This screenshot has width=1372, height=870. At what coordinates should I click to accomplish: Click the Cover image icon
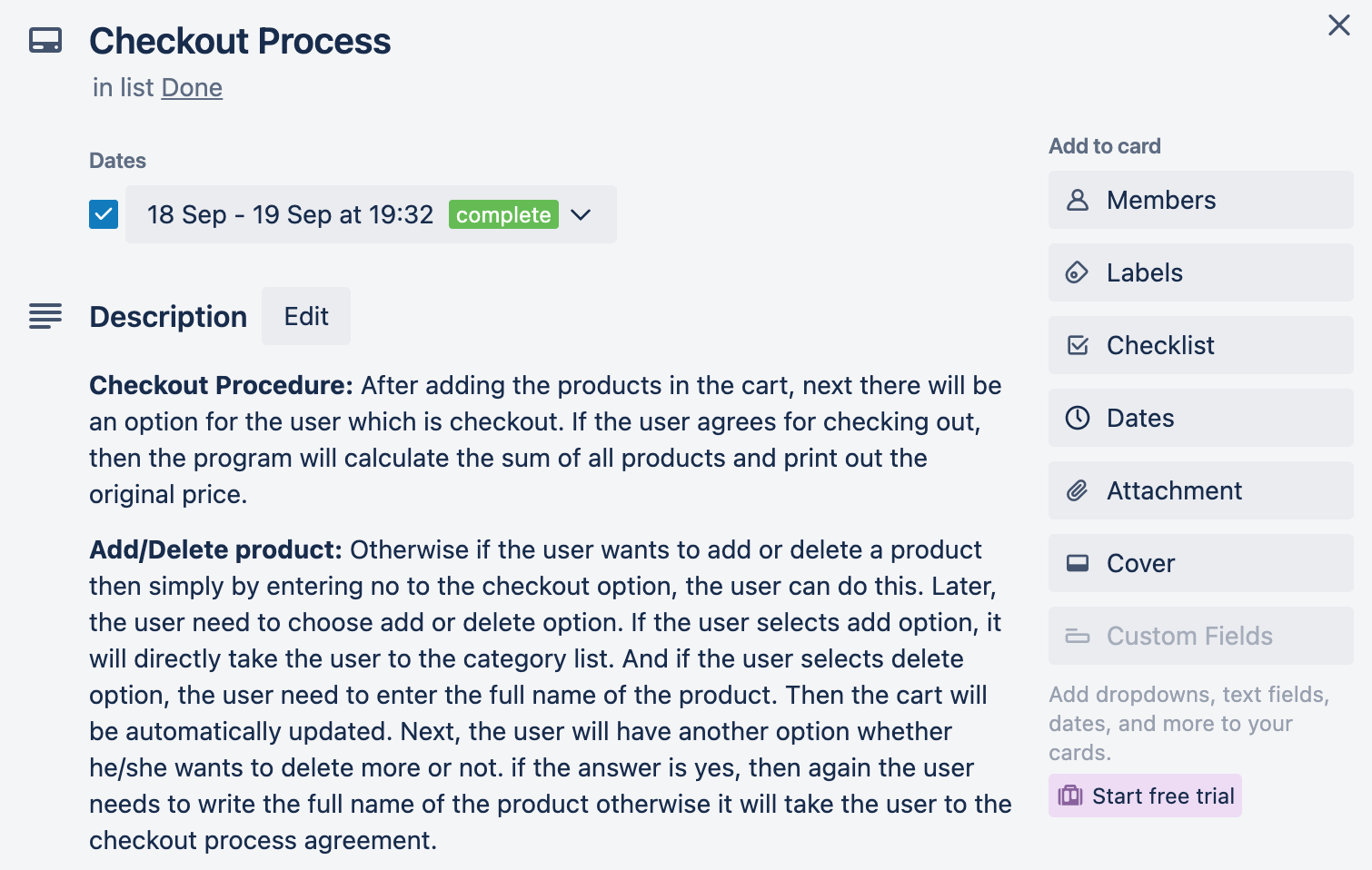[1078, 563]
